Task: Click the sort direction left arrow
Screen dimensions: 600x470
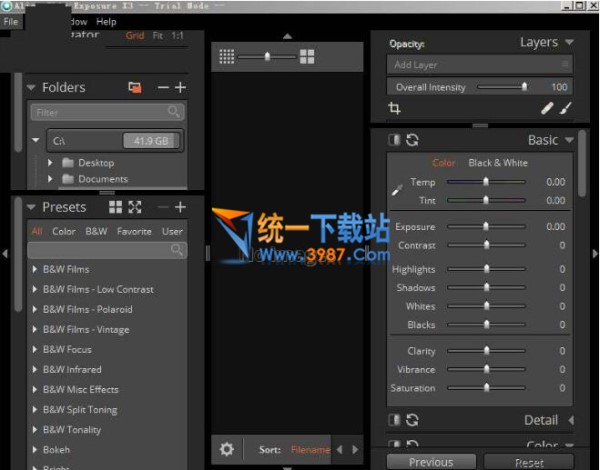Action: [339, 449]
